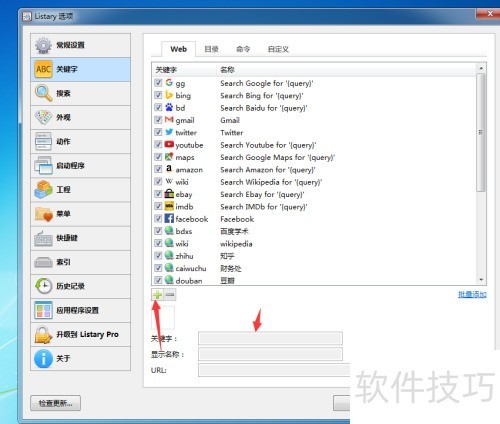Open the 关于 info section
Screen dimensions: 500x424
(80, 358)
